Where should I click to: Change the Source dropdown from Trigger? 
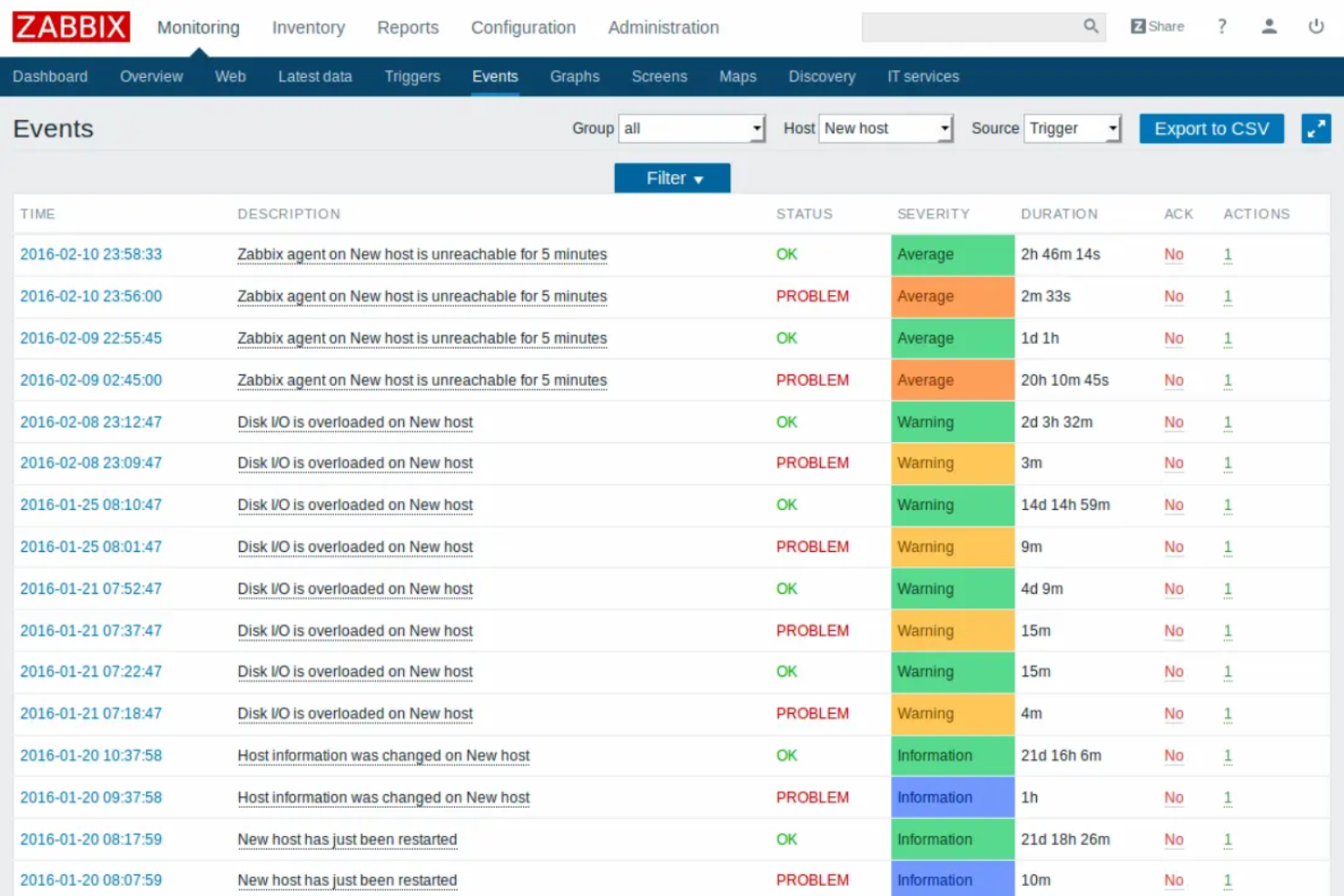coord(1072,128)
